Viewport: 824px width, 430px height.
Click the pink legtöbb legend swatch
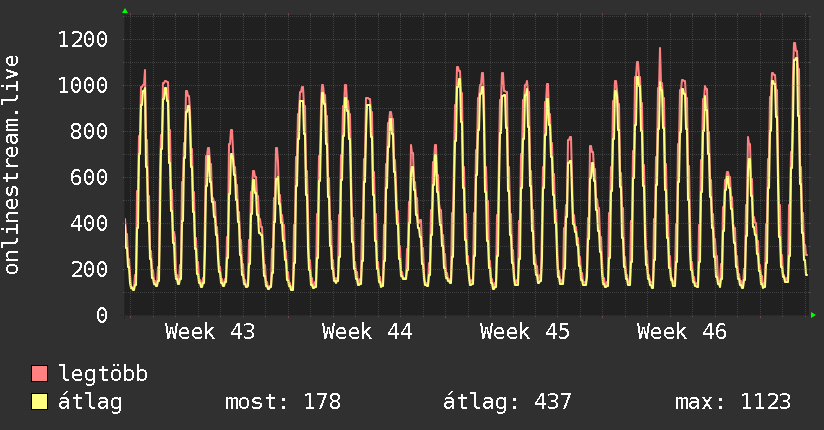pyautogui.click(x=39, y=374)
